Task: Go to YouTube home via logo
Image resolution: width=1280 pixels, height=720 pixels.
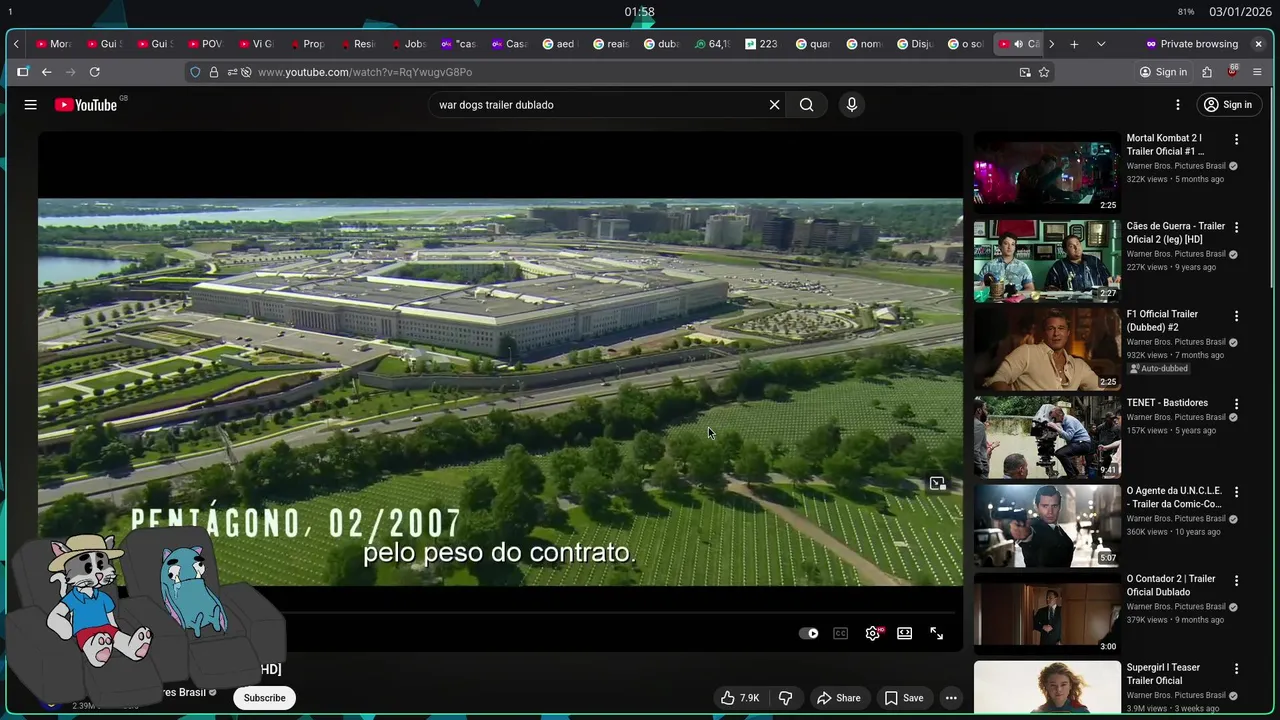Action: click(86, 105)
